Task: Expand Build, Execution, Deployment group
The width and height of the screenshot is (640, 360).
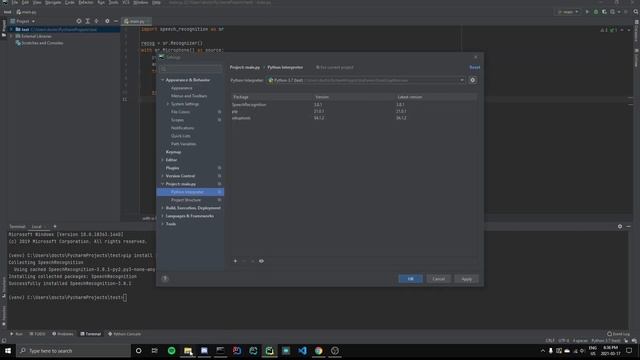Action: click(162, 208)
